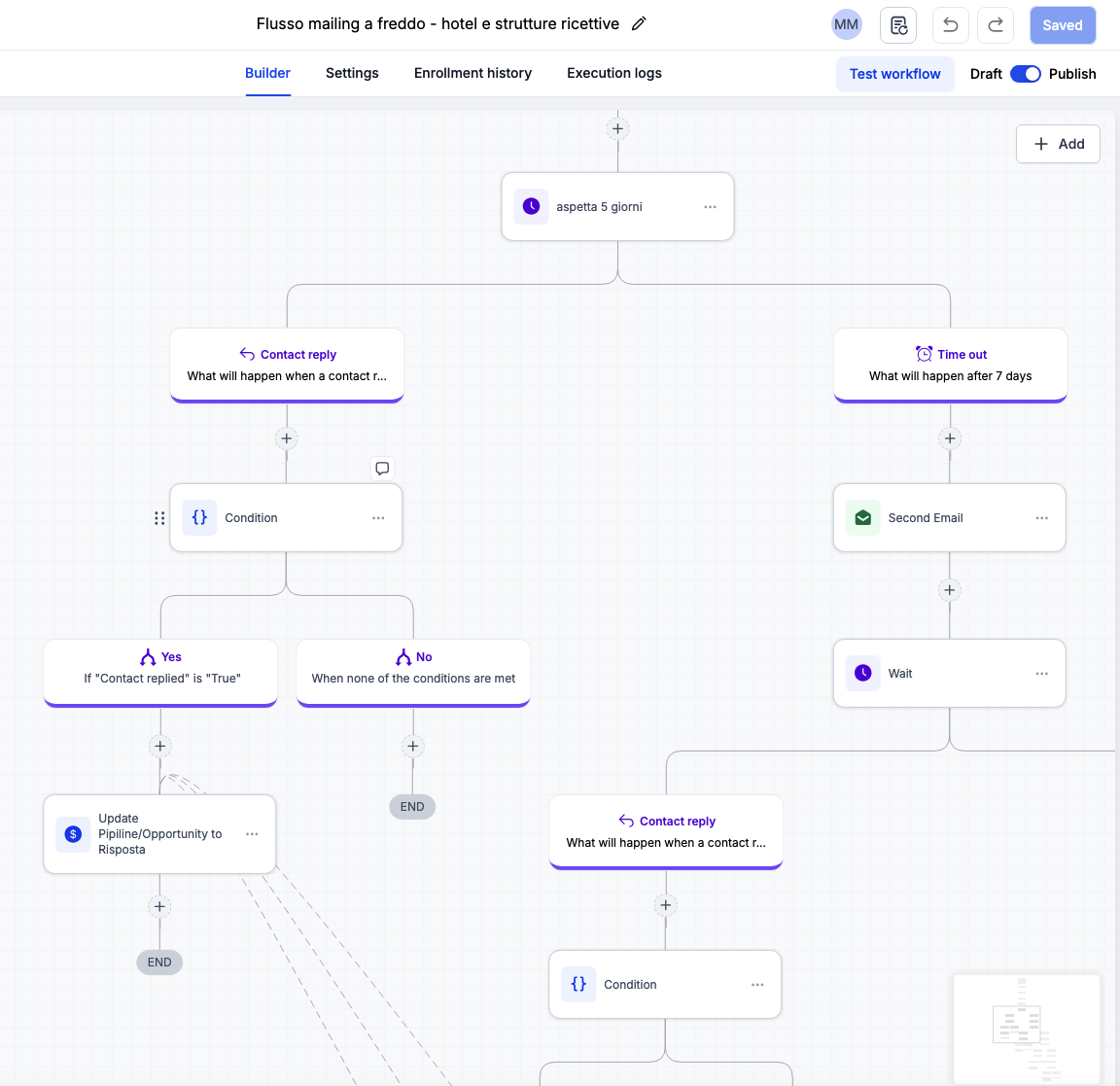The height and width of the screenshot is (1086, 1120).
Task: Redo the last change
Action: (996, 25)
